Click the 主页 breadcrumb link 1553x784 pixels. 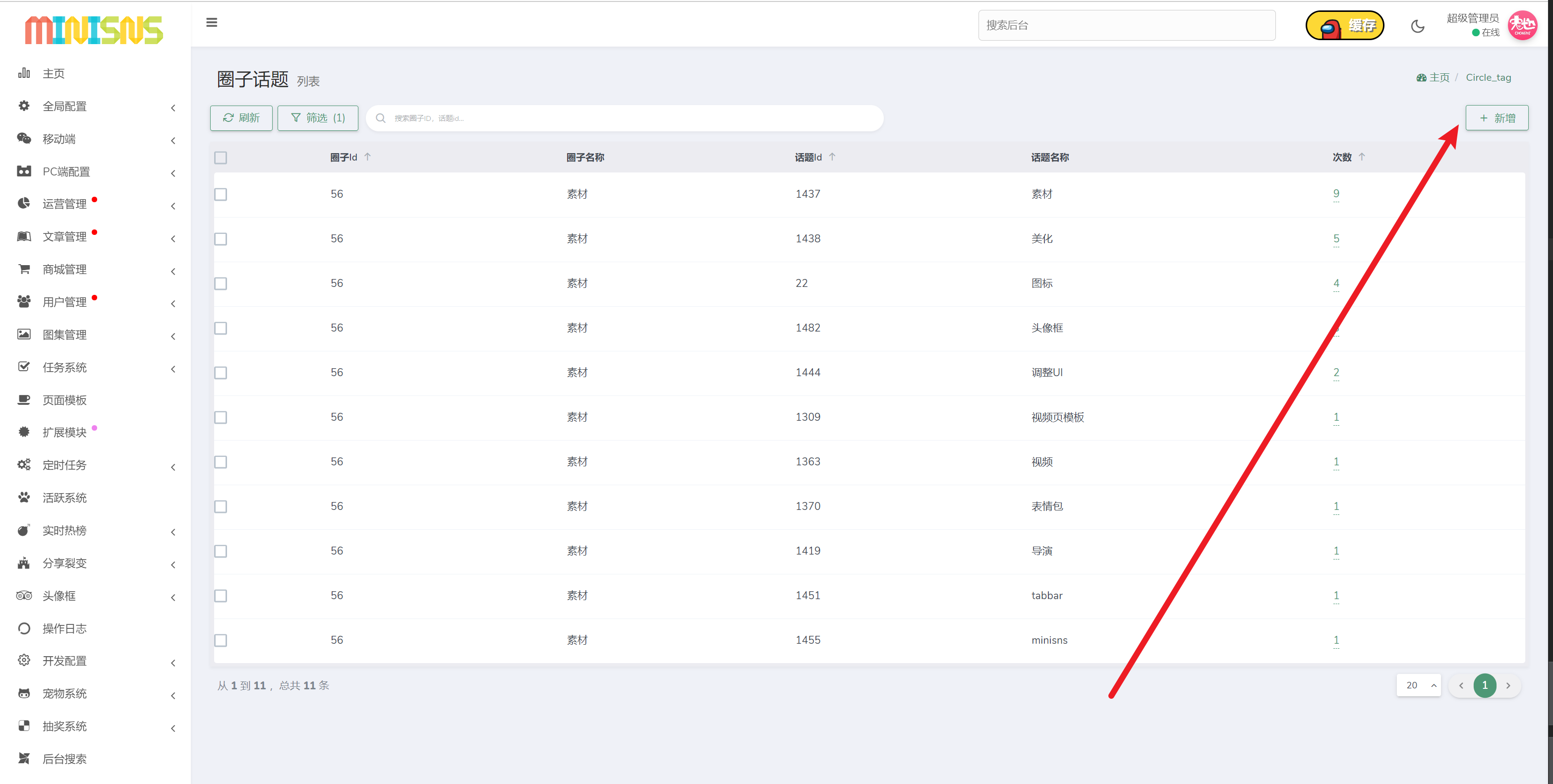coord(1438,78)
